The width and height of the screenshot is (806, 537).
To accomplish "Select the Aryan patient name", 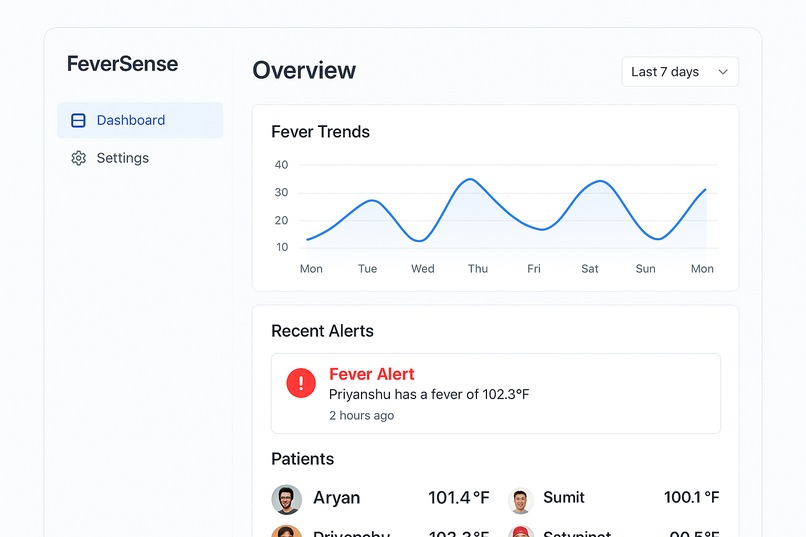I will [337, 498].
